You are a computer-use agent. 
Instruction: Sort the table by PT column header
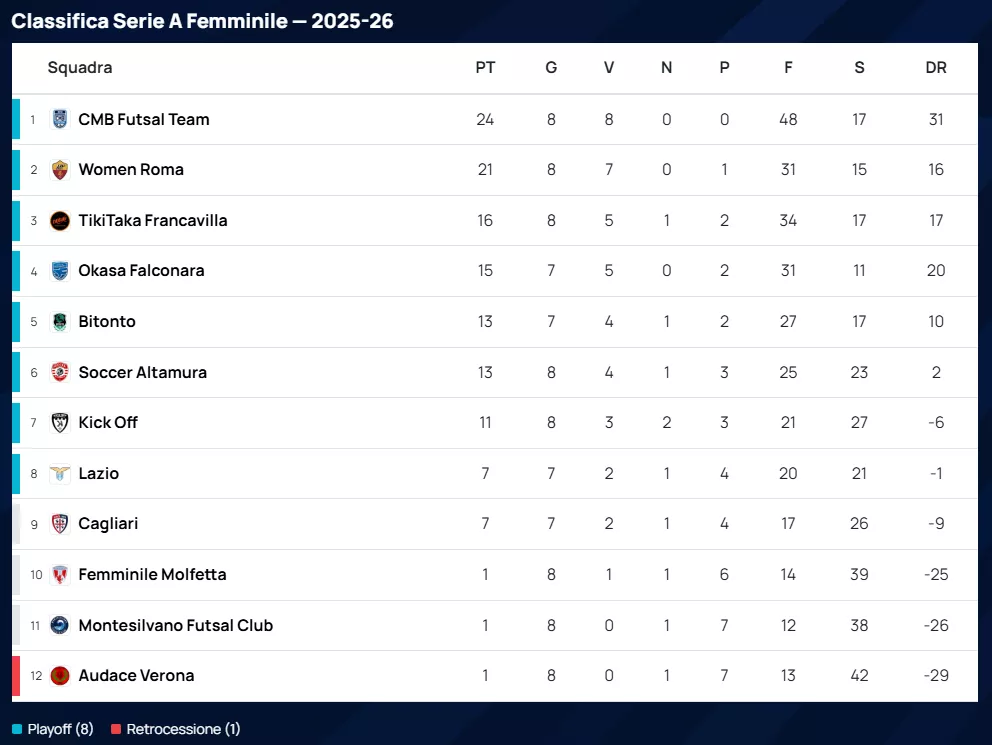click(x=485, y=68)
